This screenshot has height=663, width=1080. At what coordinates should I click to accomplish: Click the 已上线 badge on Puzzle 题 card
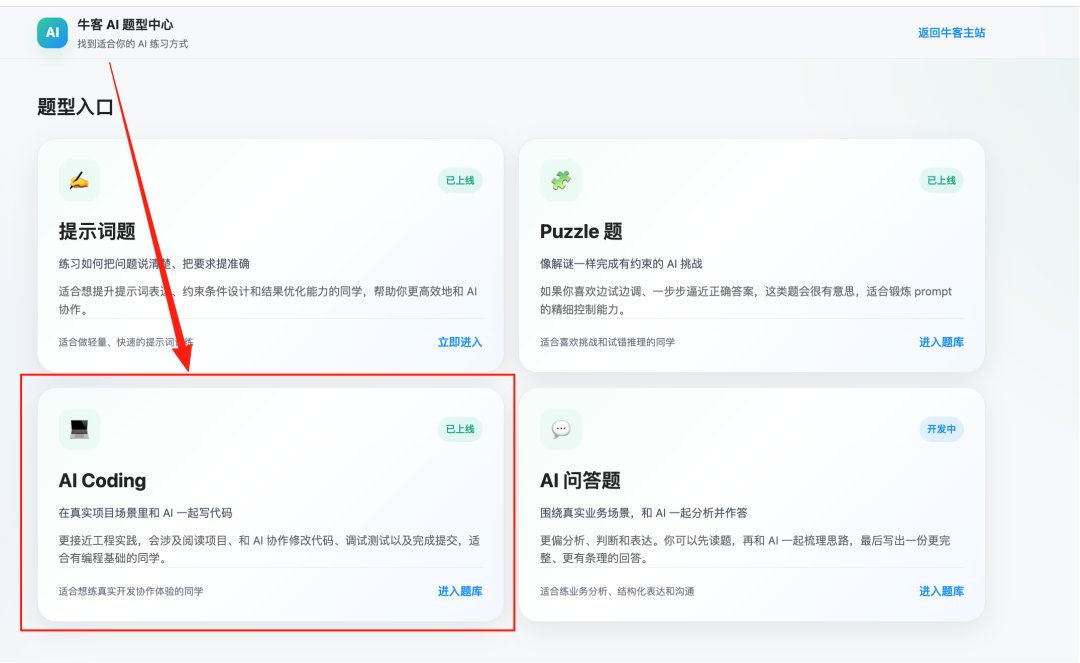coord(942,180)
